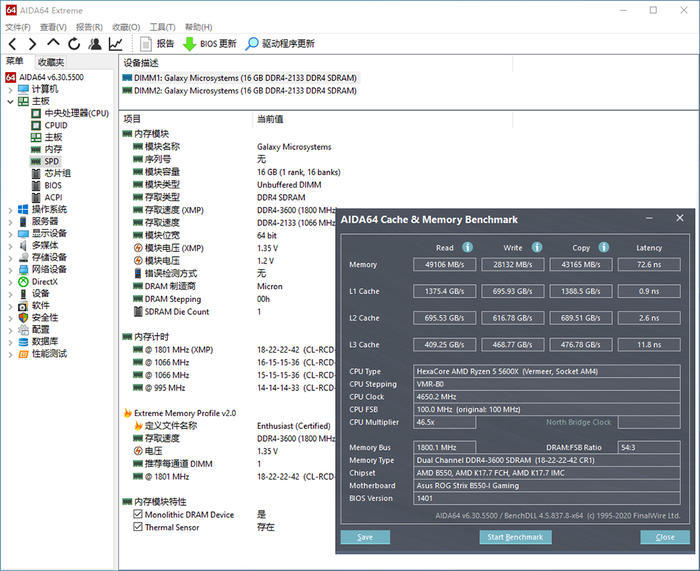This screenshot has height=571, width=700.
Task: Click Save in benchmark window
Action: [365, 537]
